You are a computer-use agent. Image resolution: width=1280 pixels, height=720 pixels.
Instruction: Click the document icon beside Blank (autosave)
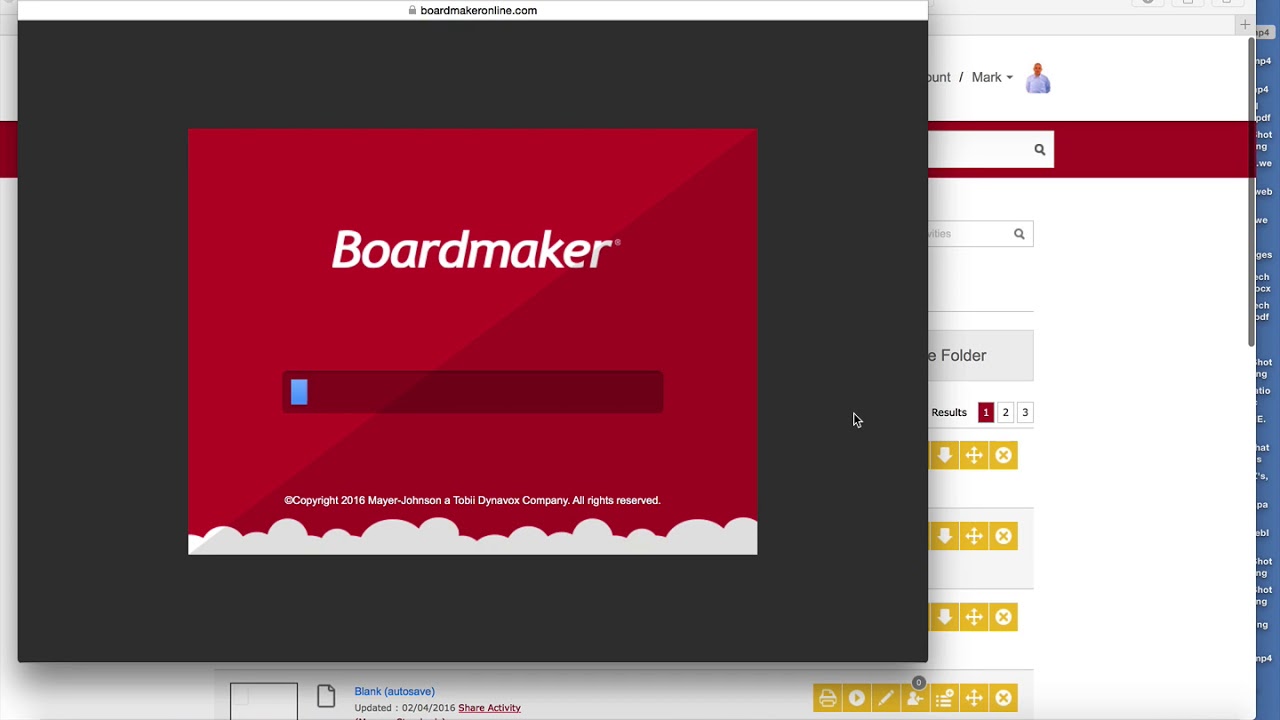pos(325,696)
